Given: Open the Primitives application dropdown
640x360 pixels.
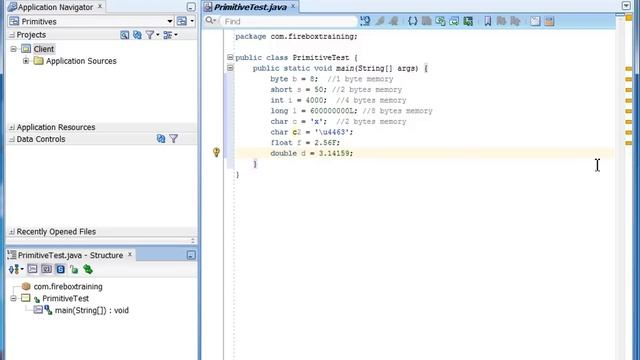Looking at the screenshot, I should (170, 21).
